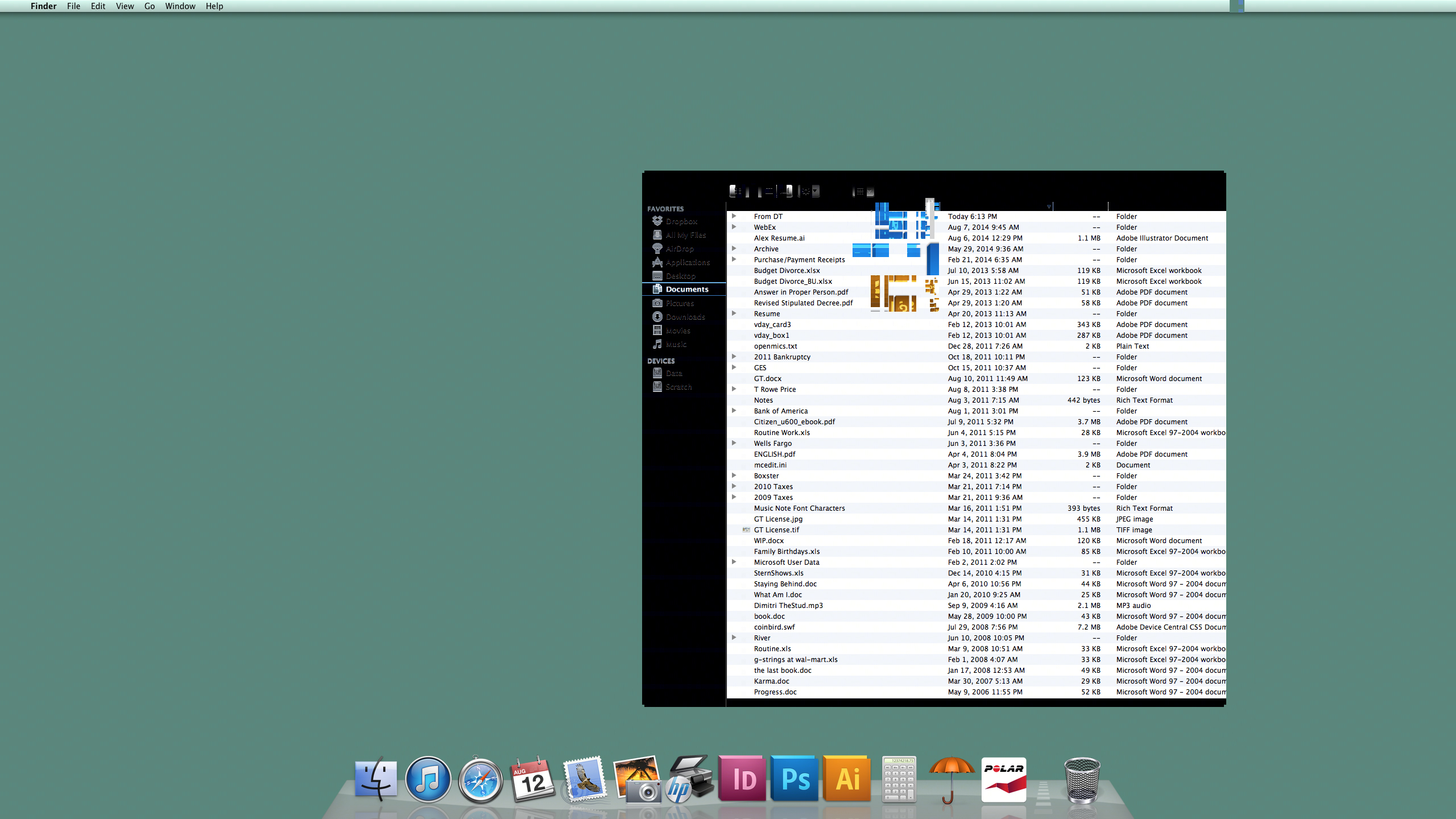Screen dimensions: 1456x819
Task: Open Finder from the Dock
Action: click(x=375, y=779)
